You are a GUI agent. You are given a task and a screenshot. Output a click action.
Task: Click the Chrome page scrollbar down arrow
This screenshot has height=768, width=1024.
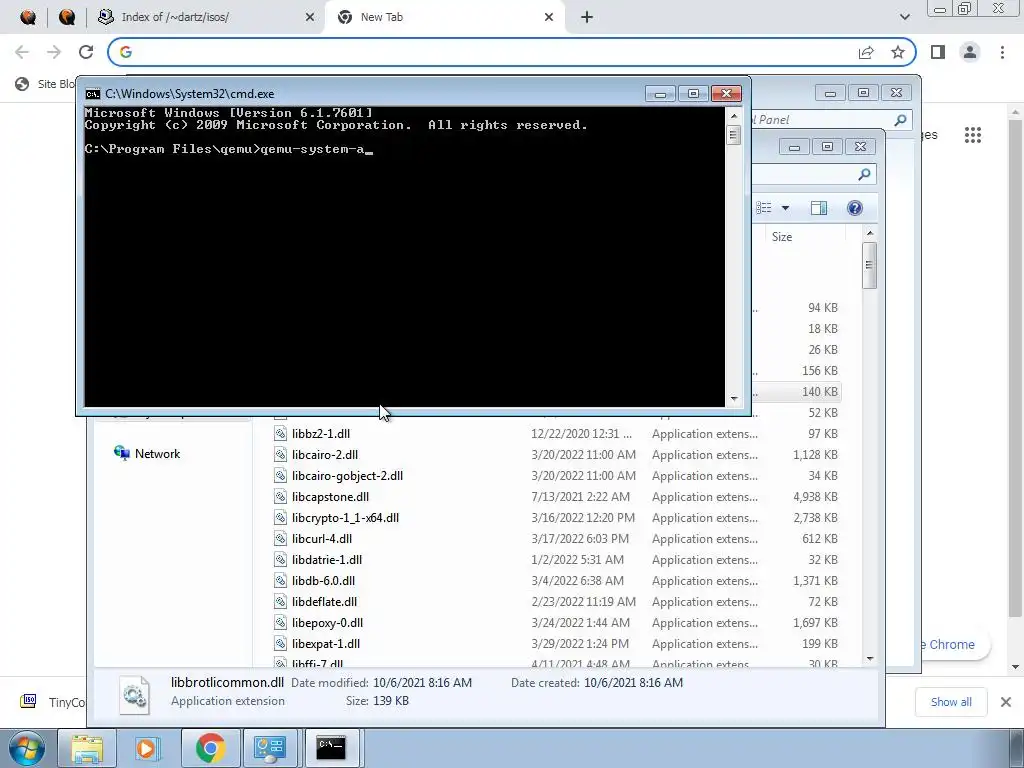1016,667
